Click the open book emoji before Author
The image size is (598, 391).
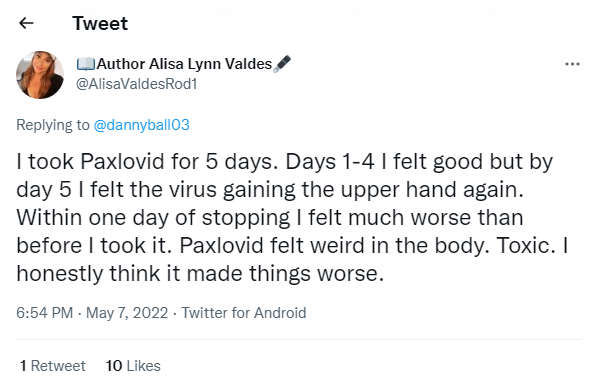point(85,64)
